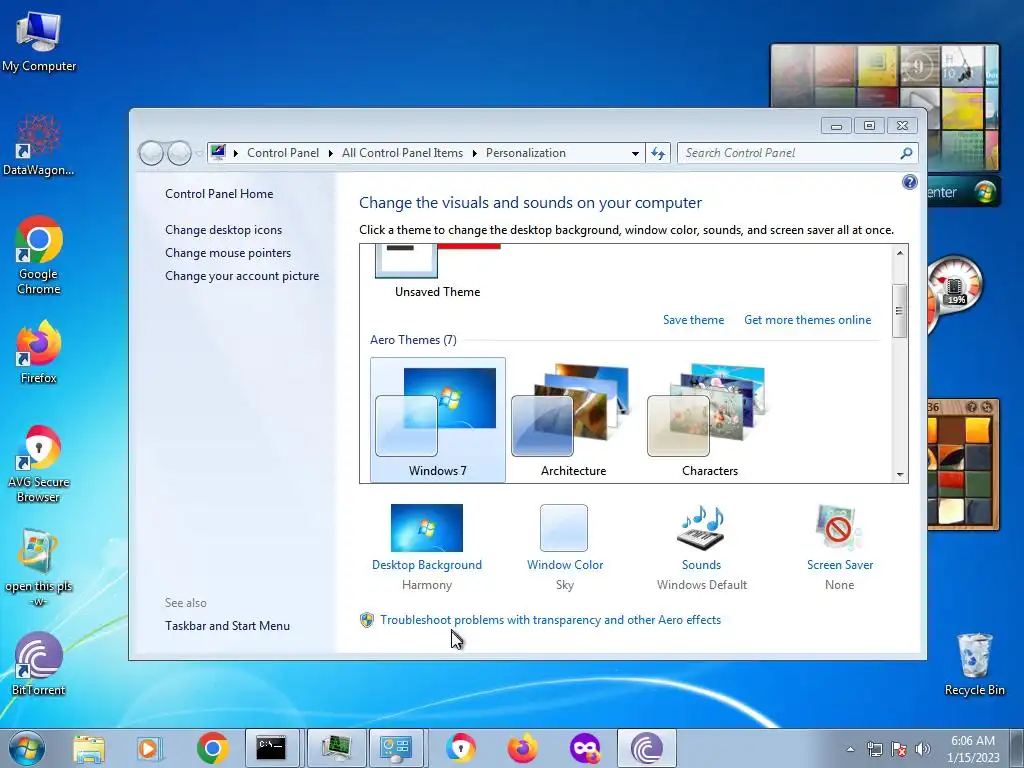Open the Recycle Bin

pos(974,664)
